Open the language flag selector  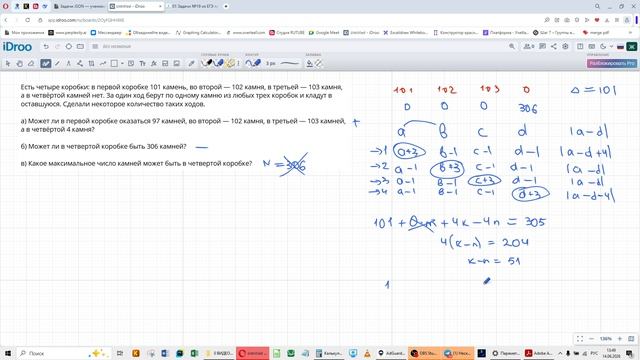coord(620,47)
